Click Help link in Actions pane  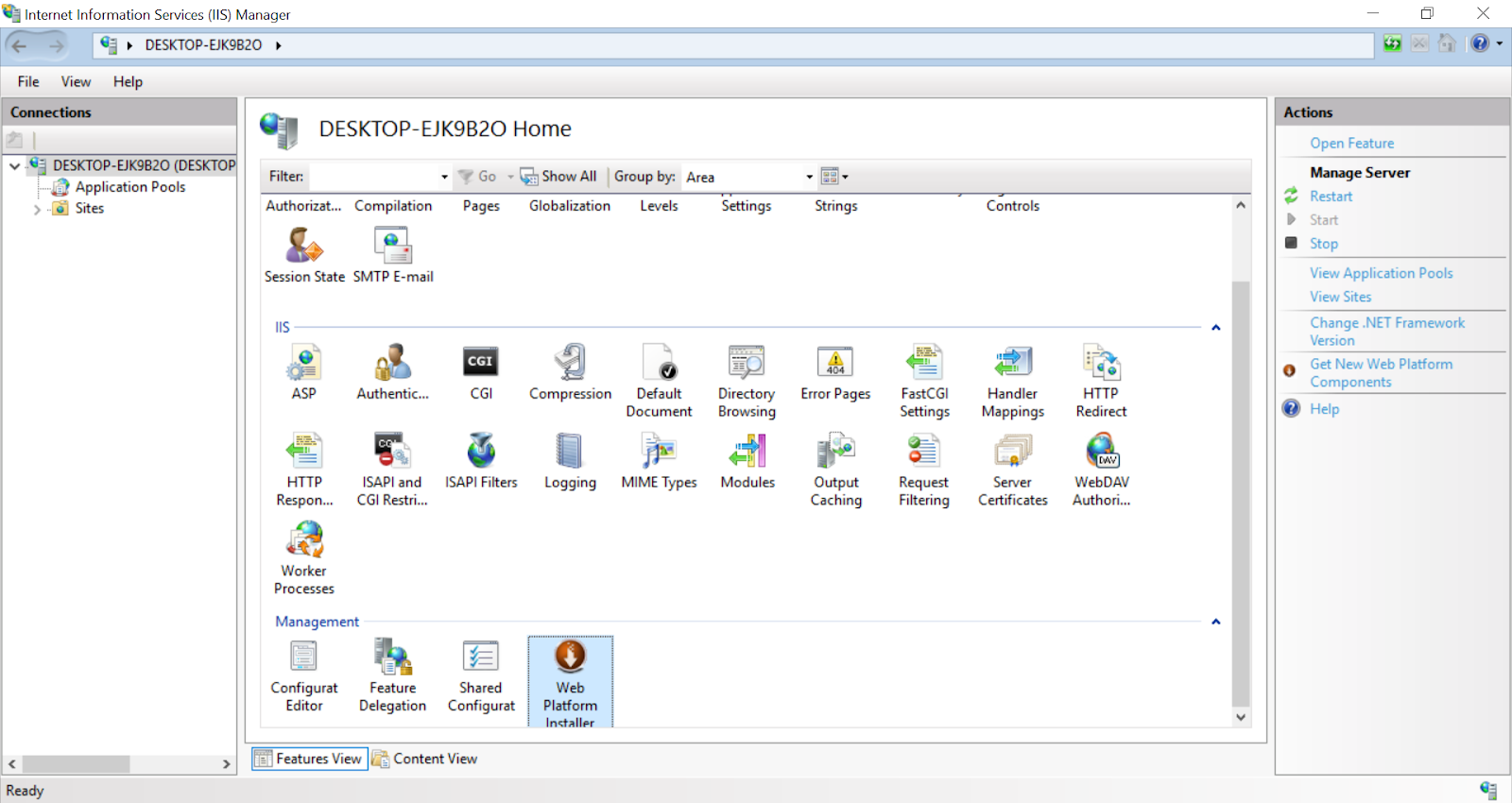coord(1324,409)
